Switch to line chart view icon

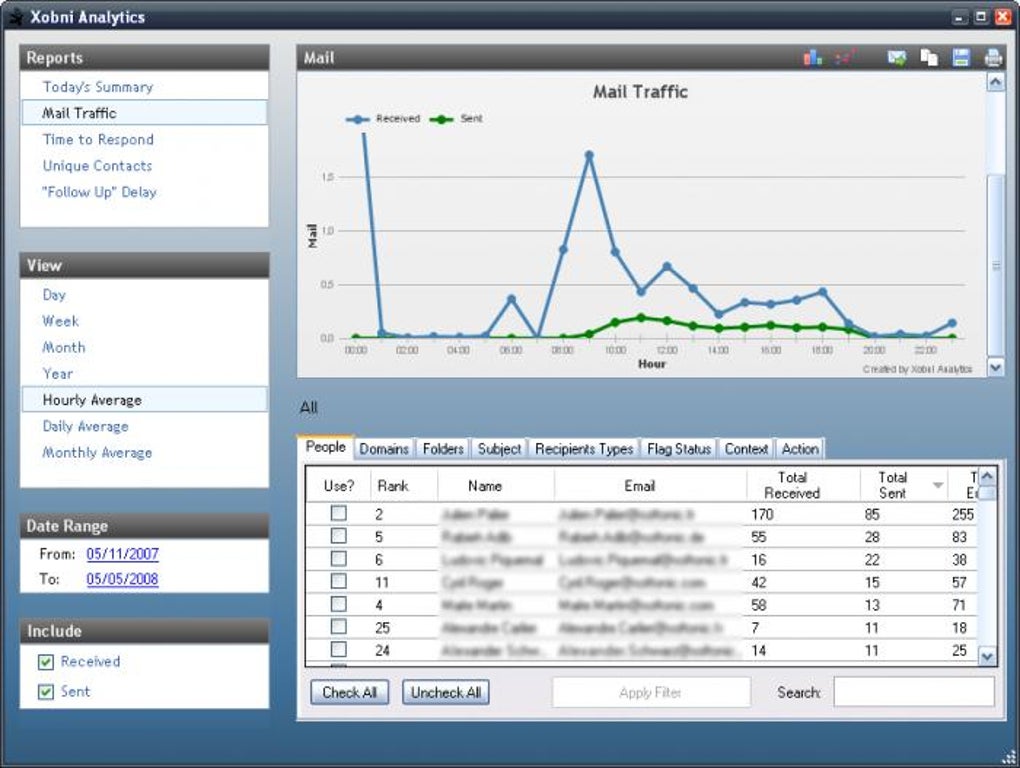click(845, 58)
